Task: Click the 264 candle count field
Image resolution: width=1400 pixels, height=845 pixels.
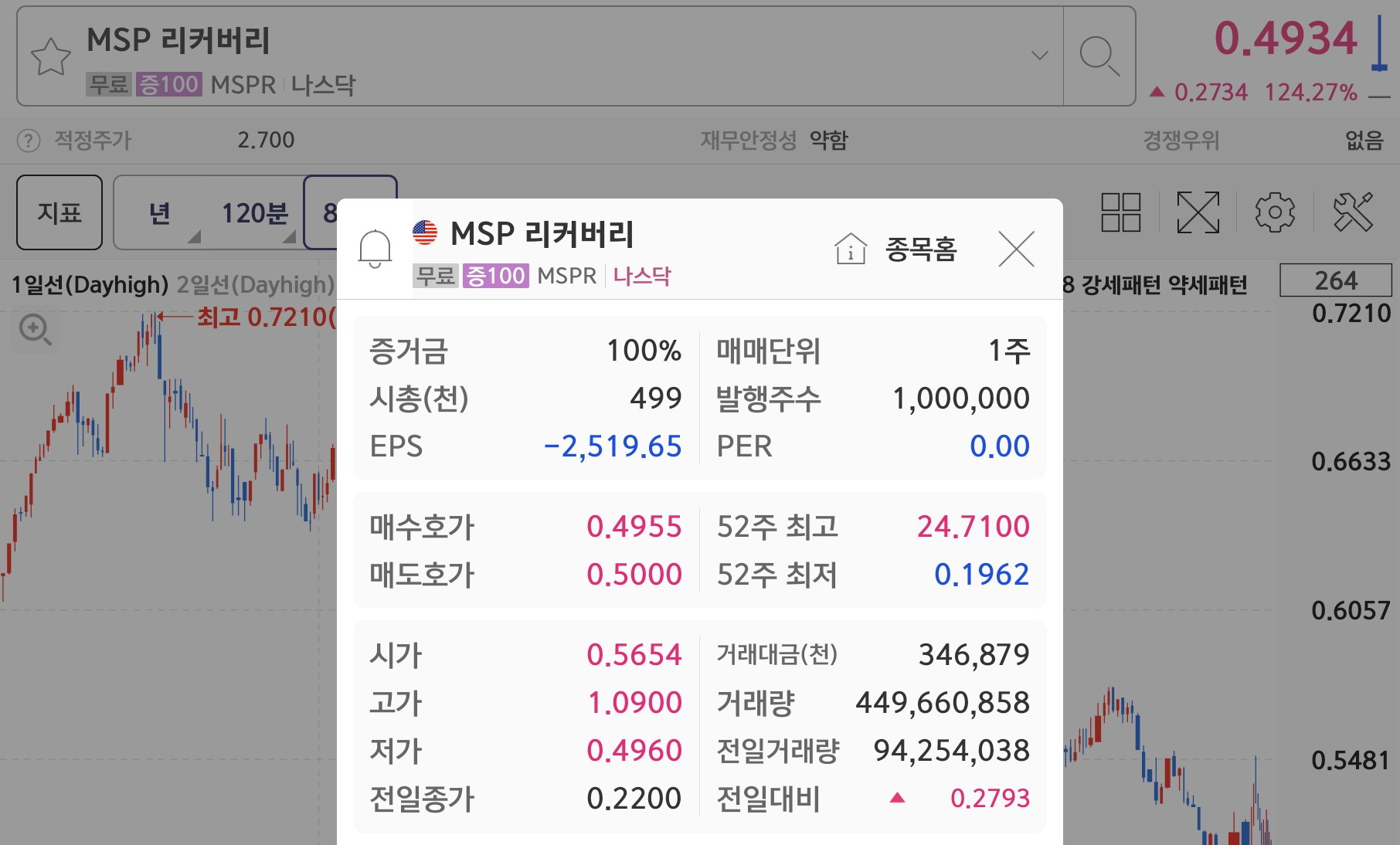Action: (x=1336, y=280)
